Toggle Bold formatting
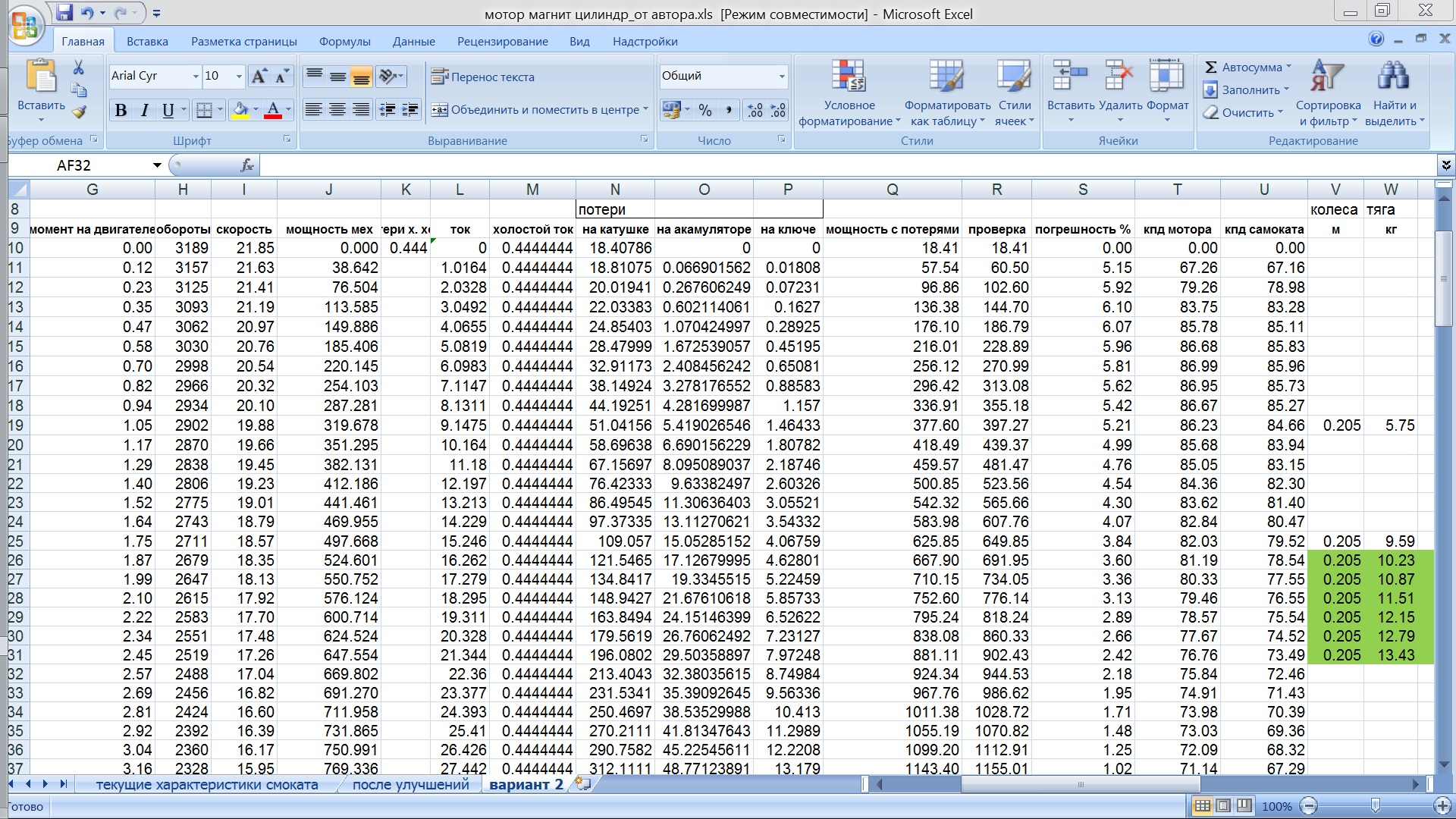The width and height of the screenshot is (1456, 819). (121, 111)
